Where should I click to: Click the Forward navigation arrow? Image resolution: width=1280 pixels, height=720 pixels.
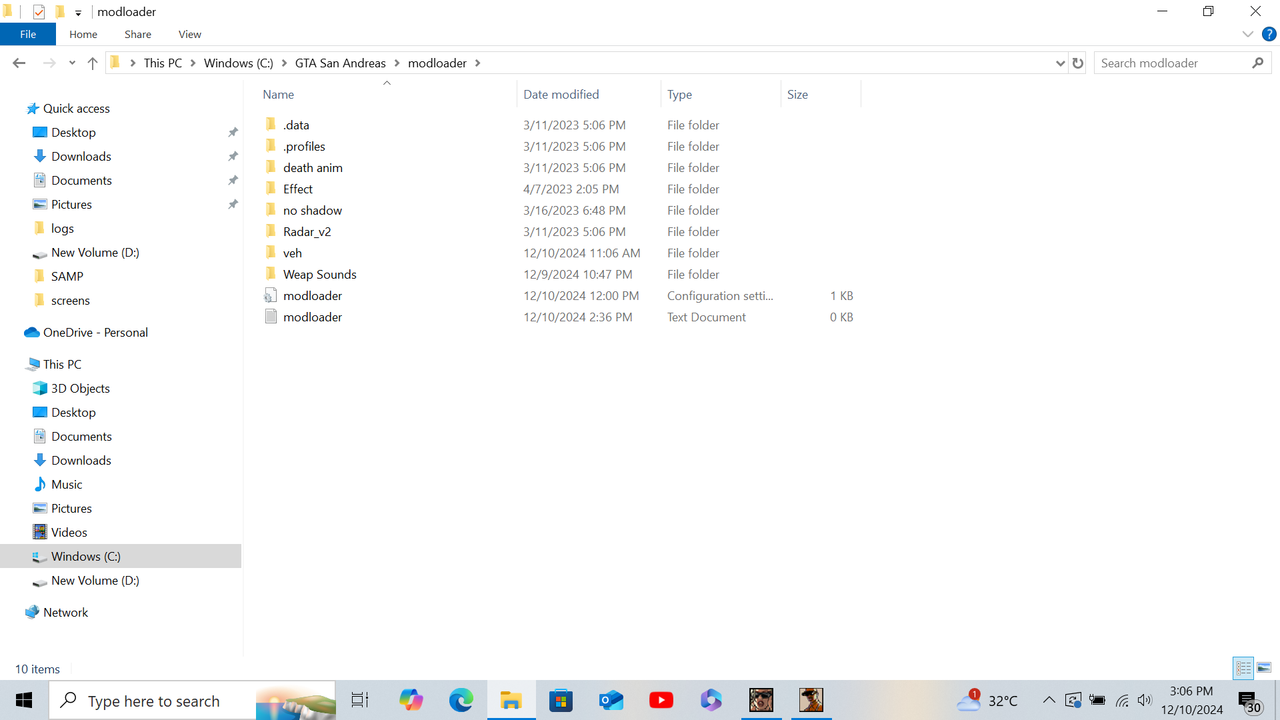49,63
